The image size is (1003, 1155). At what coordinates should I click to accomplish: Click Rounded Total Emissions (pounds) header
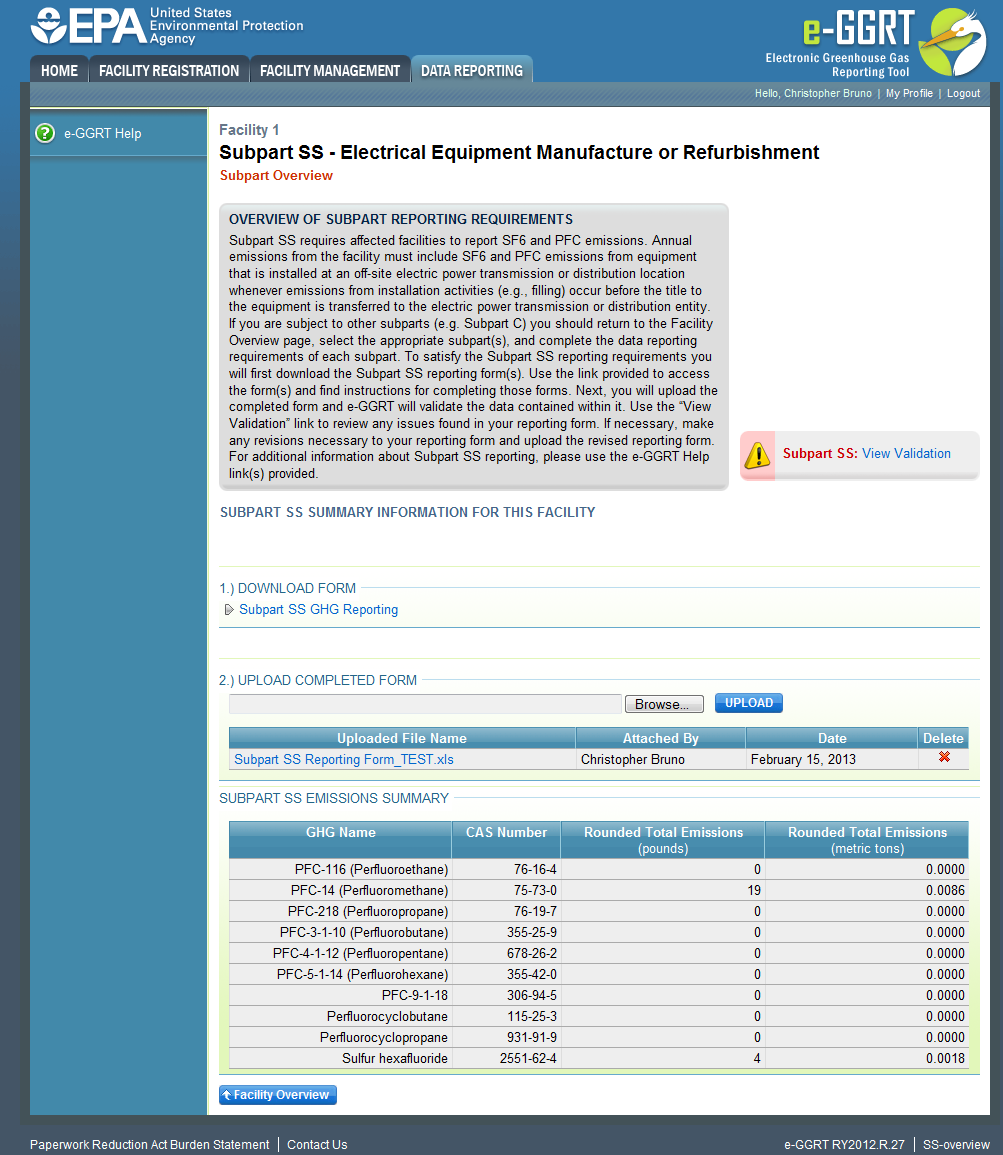tap(663, 840)
